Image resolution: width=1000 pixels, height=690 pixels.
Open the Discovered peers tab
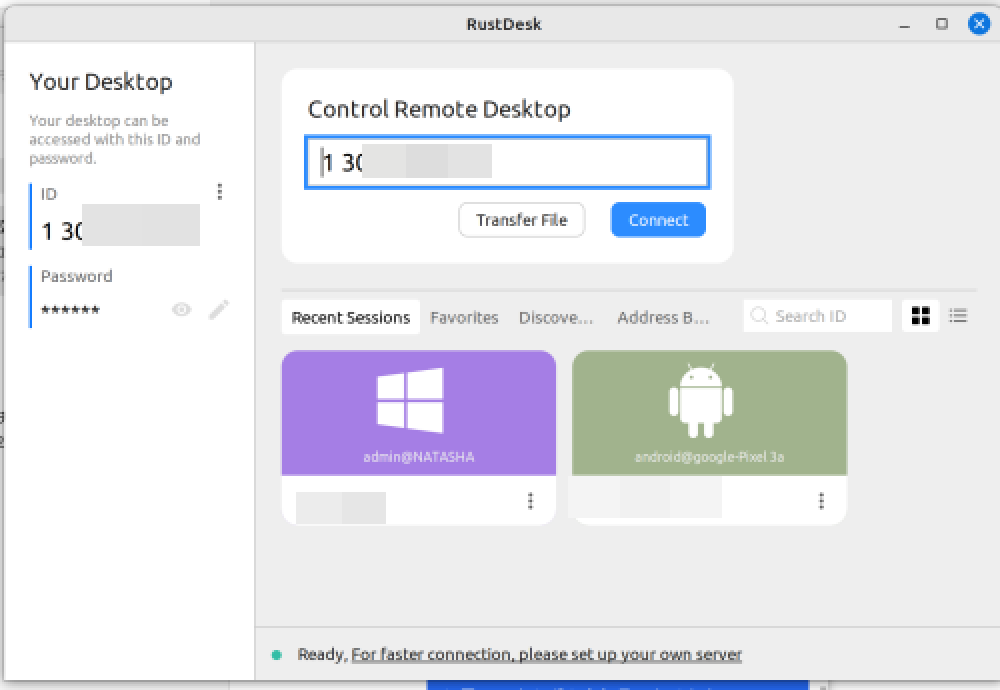pos(556,317)
